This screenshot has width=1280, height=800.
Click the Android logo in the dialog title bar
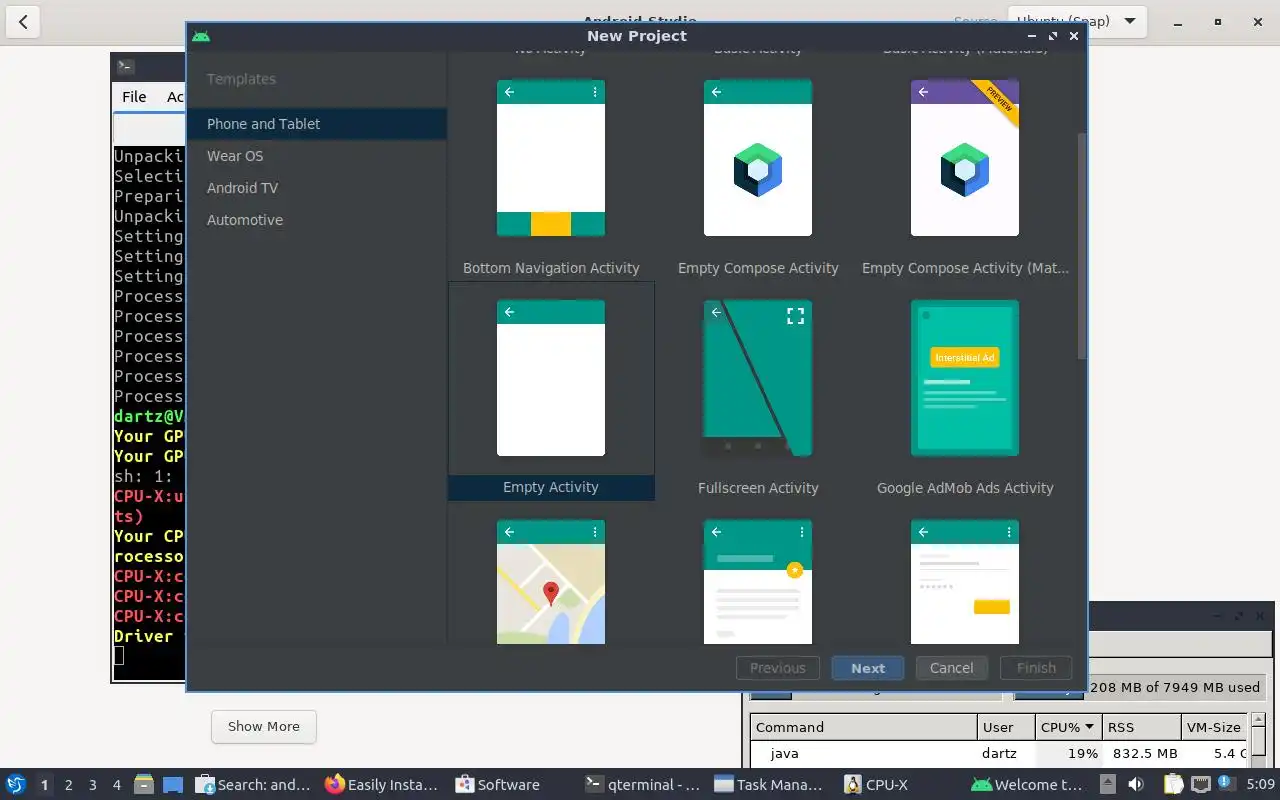tap(201, 36)
